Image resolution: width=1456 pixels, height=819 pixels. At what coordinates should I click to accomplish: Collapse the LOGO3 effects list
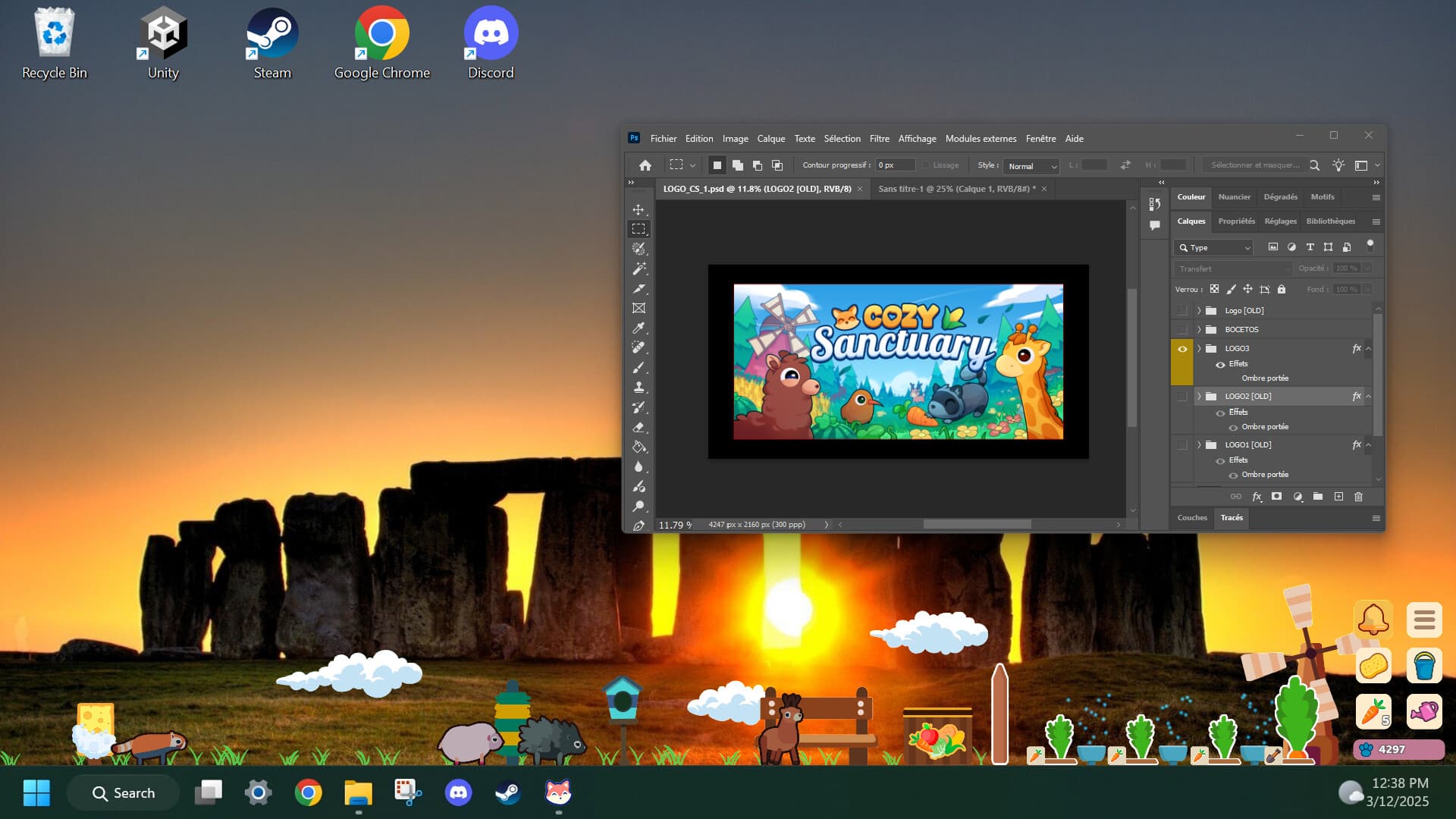[1368, 348]
